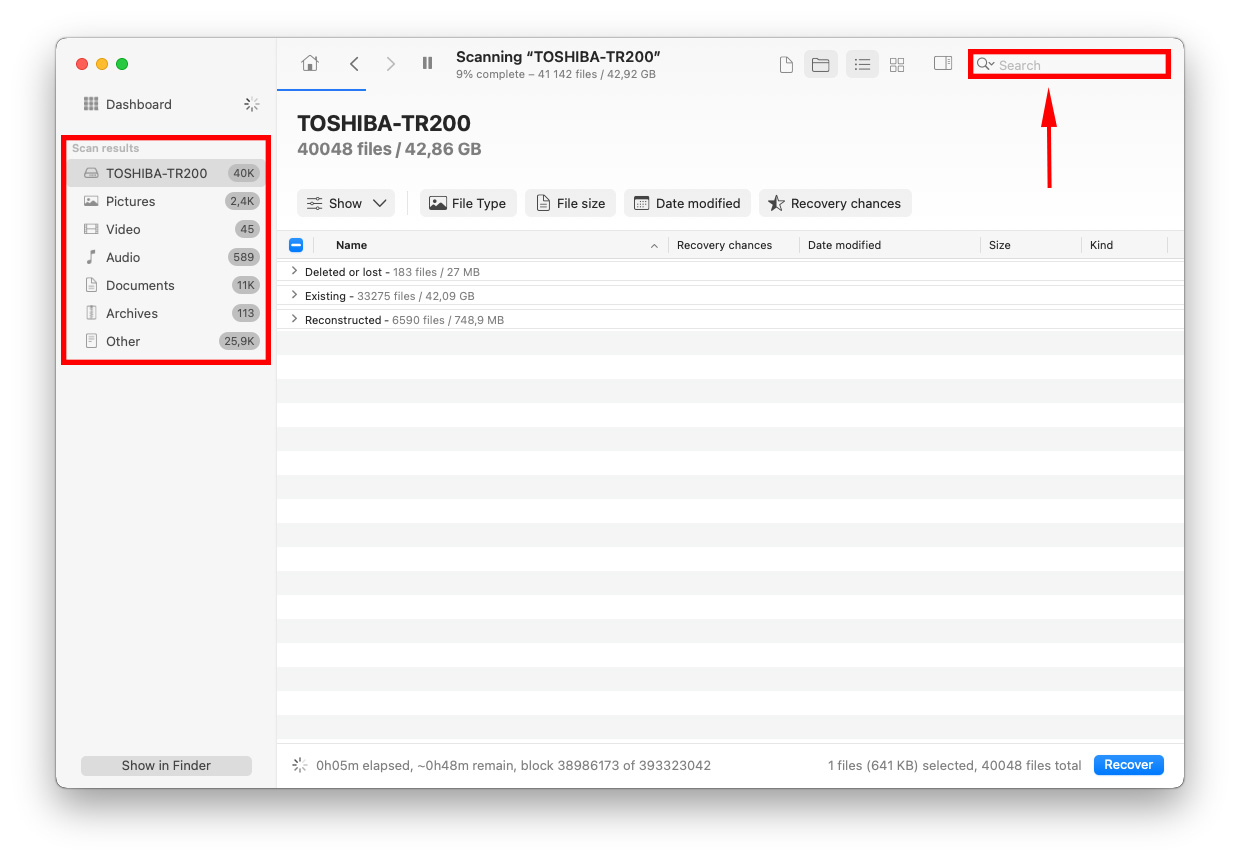1240x862 pixels.
Task: Filter by Video category
Action: pos(167,229)
